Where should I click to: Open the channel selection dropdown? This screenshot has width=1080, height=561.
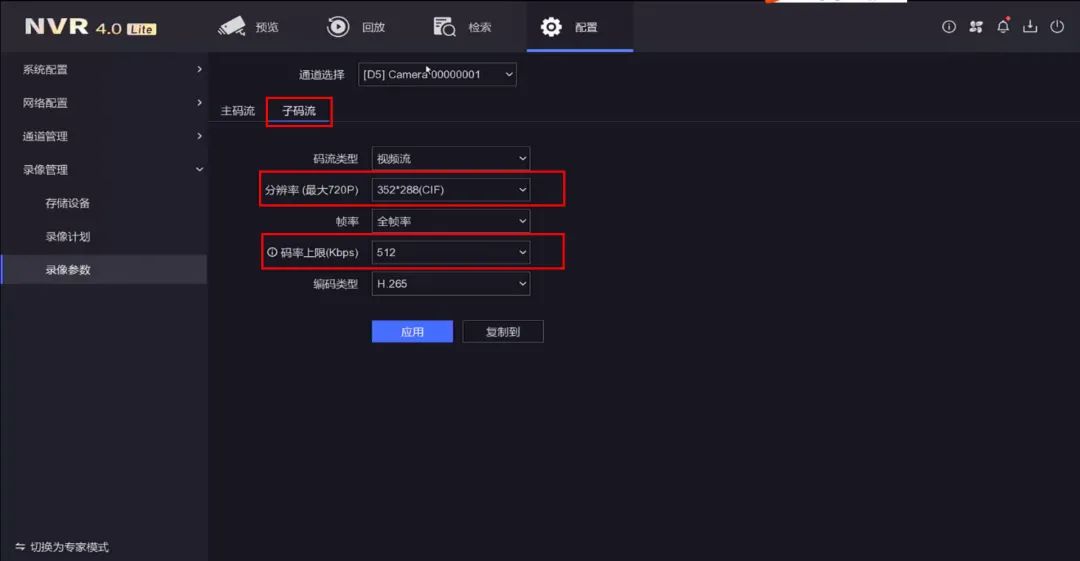(437, 74)
